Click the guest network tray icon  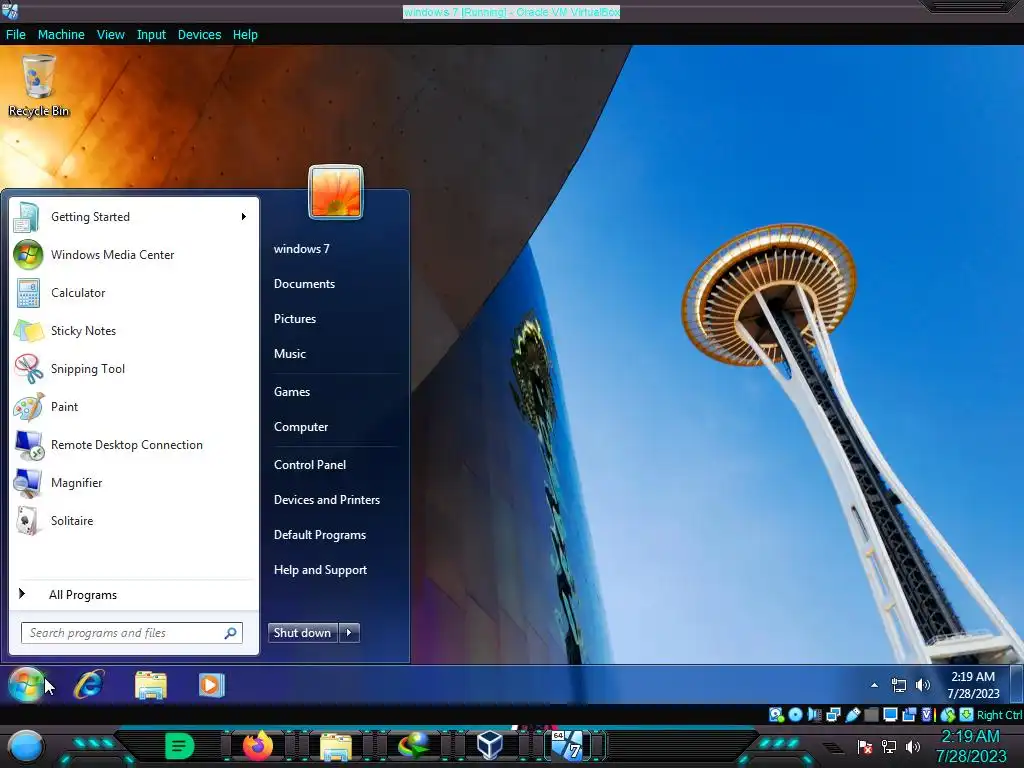coord(899,685)
